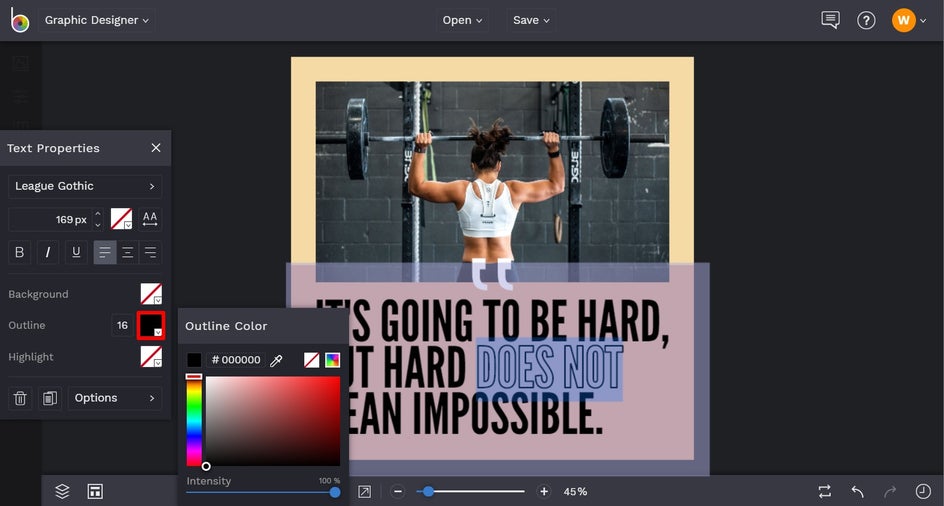Decrease font size with down arrow
Viewport: 944px width, 506px height.
[98, 225]
